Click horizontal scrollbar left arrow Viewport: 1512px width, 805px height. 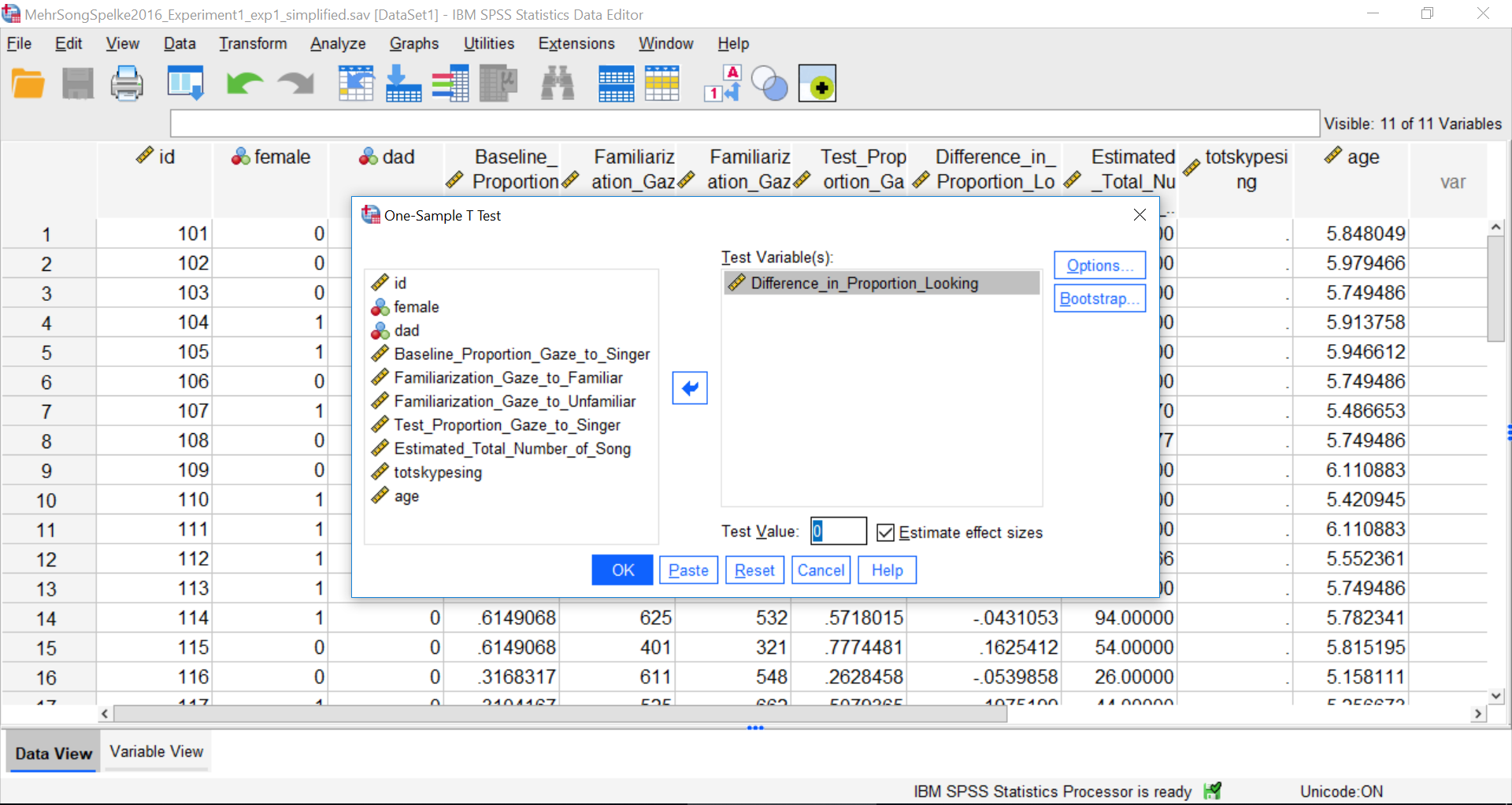[105, 714]
